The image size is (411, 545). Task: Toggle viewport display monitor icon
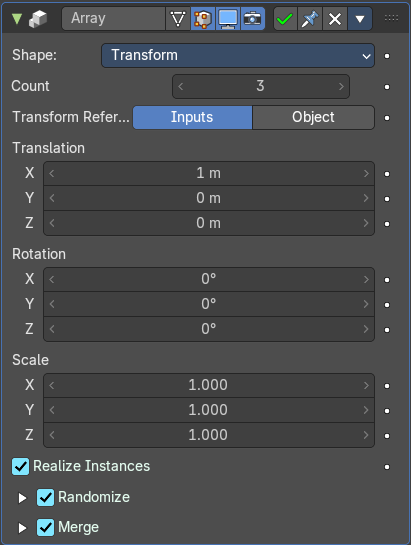pos(228,18)
